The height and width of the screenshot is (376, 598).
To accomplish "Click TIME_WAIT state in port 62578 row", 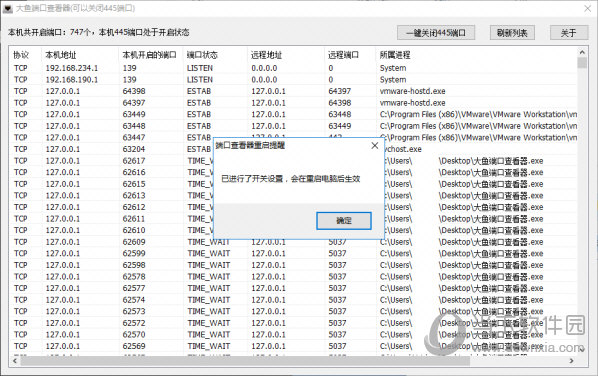I will point(209,277).
